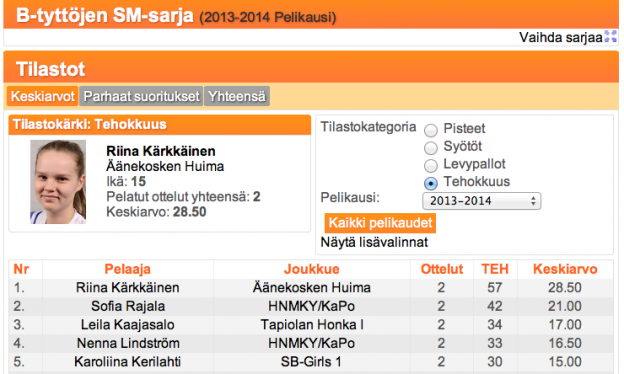624x374 pixels.
Task: Select the Levypallot radio option
Action: click(x=431, y=166)
